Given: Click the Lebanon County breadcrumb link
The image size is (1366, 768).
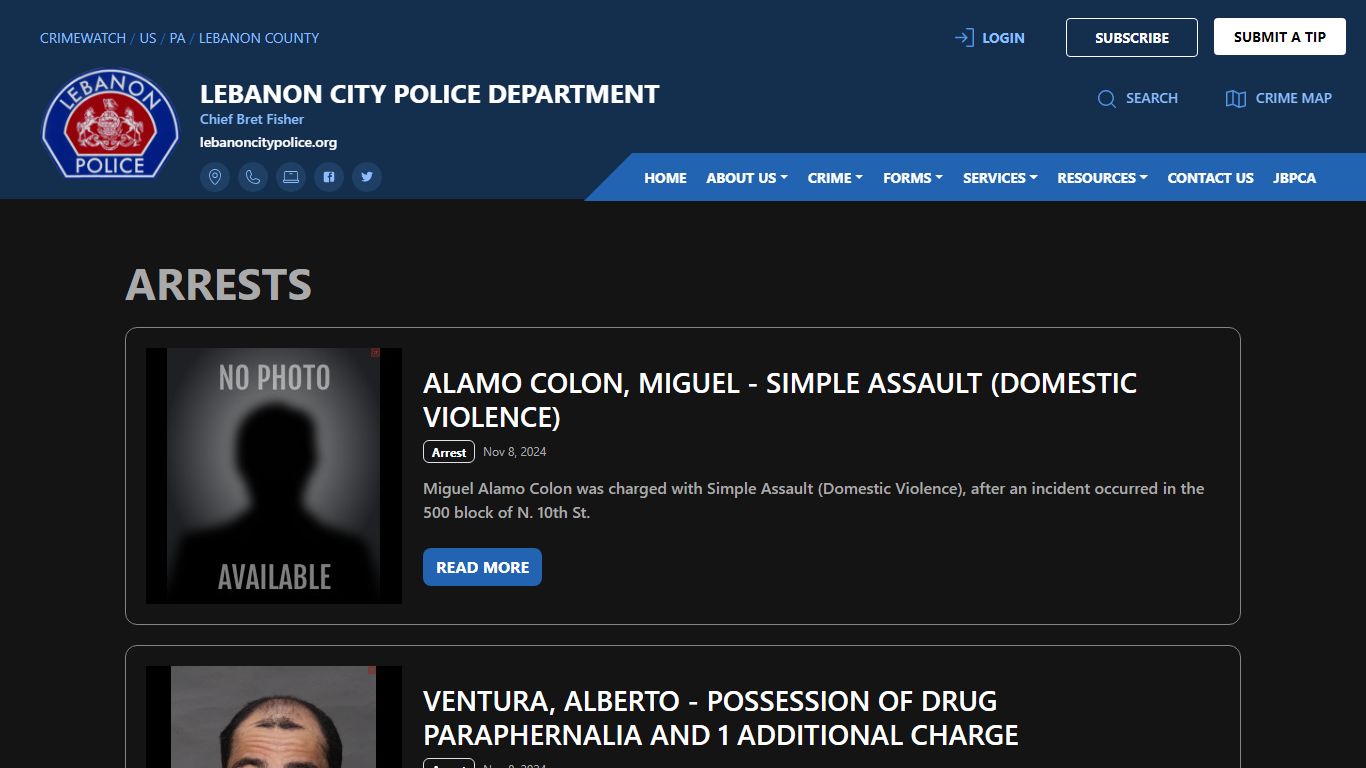Looking at the screenshot, I should point(259,38).
